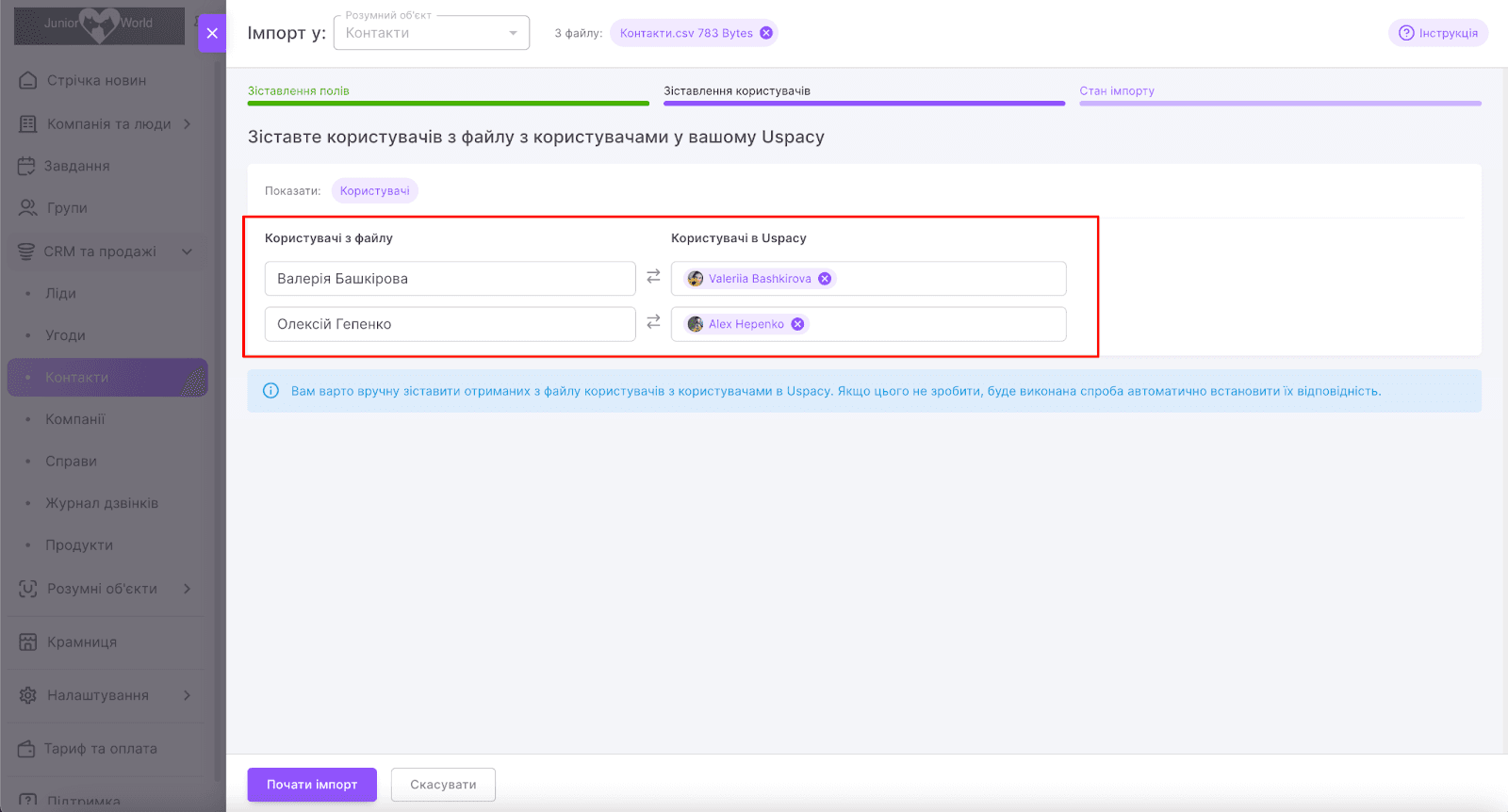Expand the Компанія та люди section
Screen dimensions: 1508x812
(187, 123)
